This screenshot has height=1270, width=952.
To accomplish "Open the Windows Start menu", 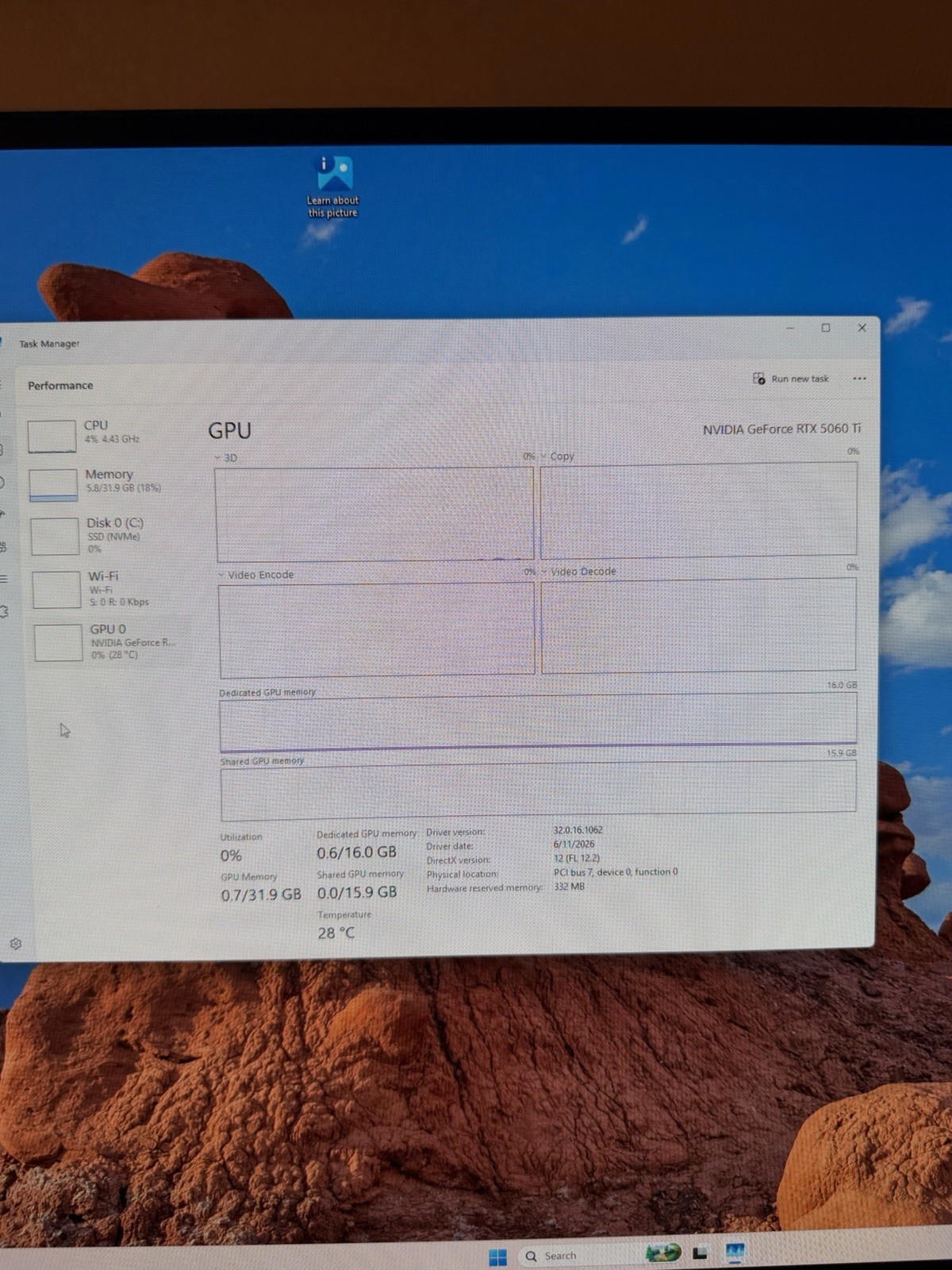I will 497,1257.
